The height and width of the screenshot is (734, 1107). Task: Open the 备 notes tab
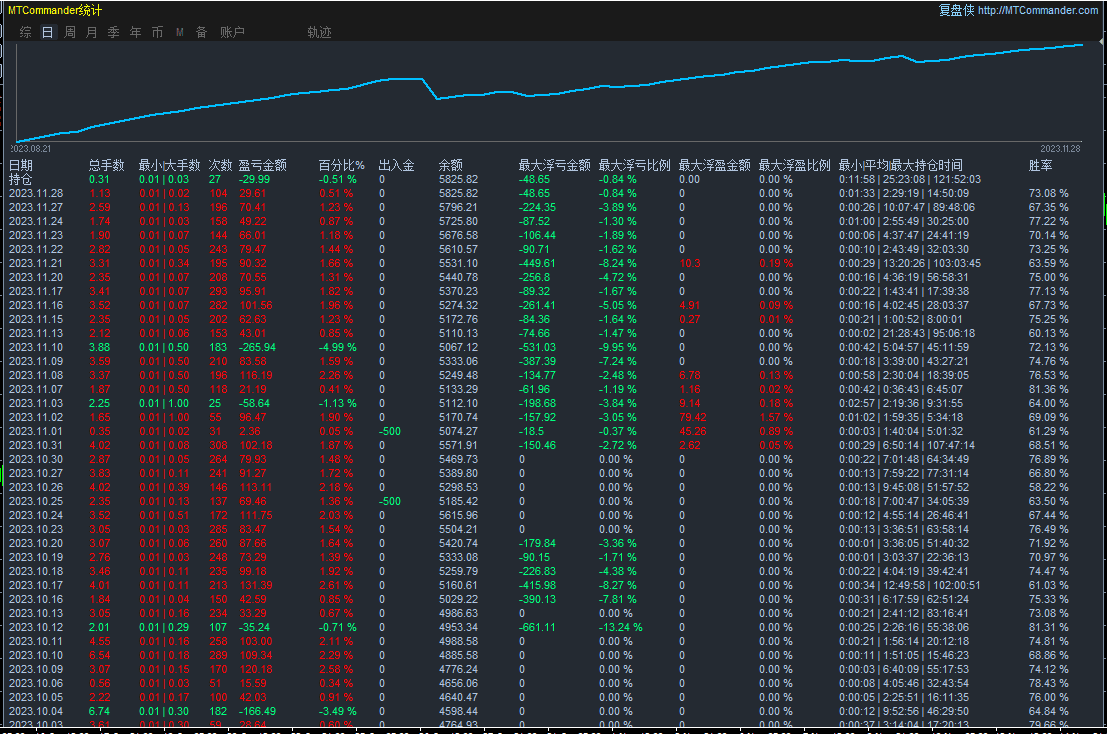201,32
